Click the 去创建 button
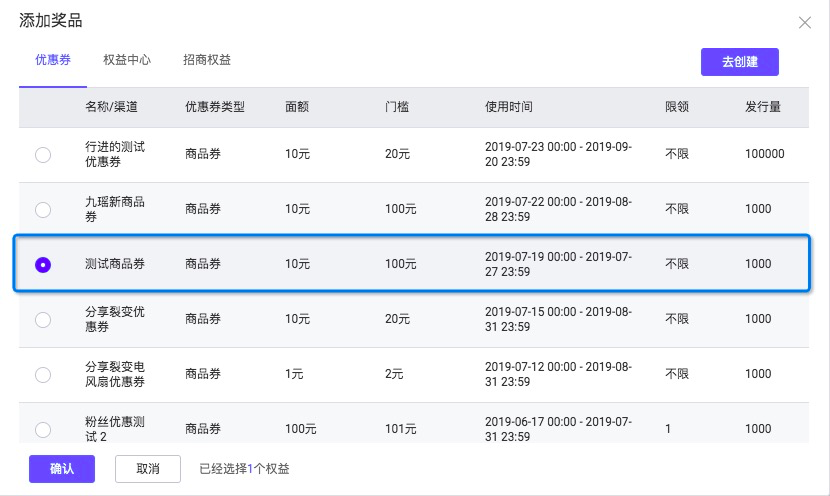Image resolution: width=830 pixels, height=496 pixels. click(739, 62)
